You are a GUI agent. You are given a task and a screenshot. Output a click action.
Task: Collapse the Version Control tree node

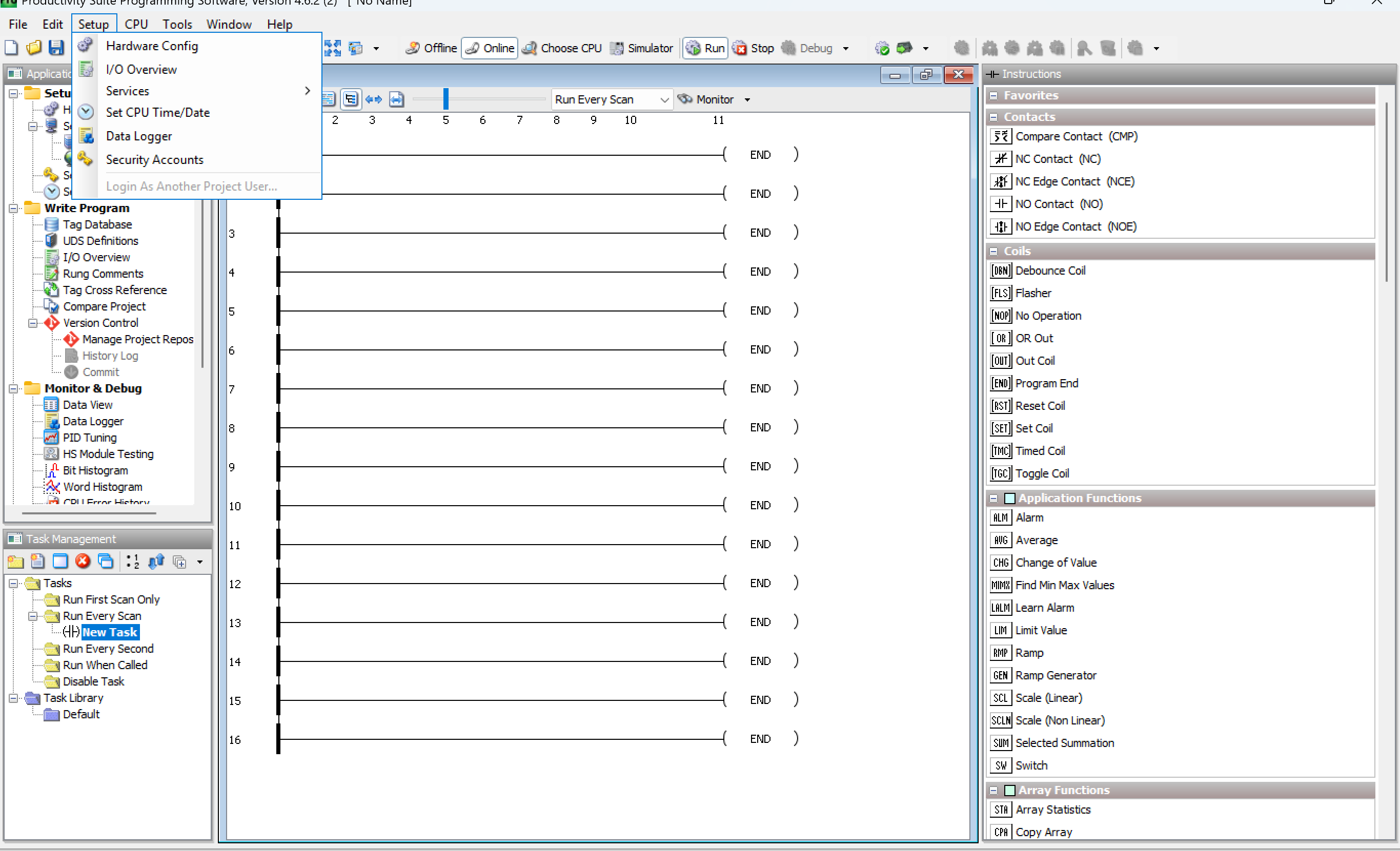click(33, 323)
